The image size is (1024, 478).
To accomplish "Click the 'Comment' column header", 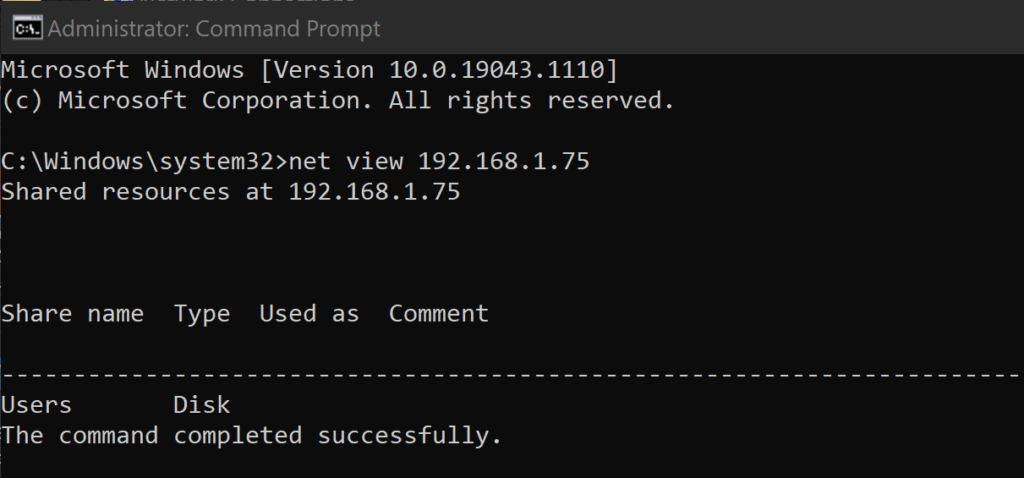I will (x=439, y=313).
